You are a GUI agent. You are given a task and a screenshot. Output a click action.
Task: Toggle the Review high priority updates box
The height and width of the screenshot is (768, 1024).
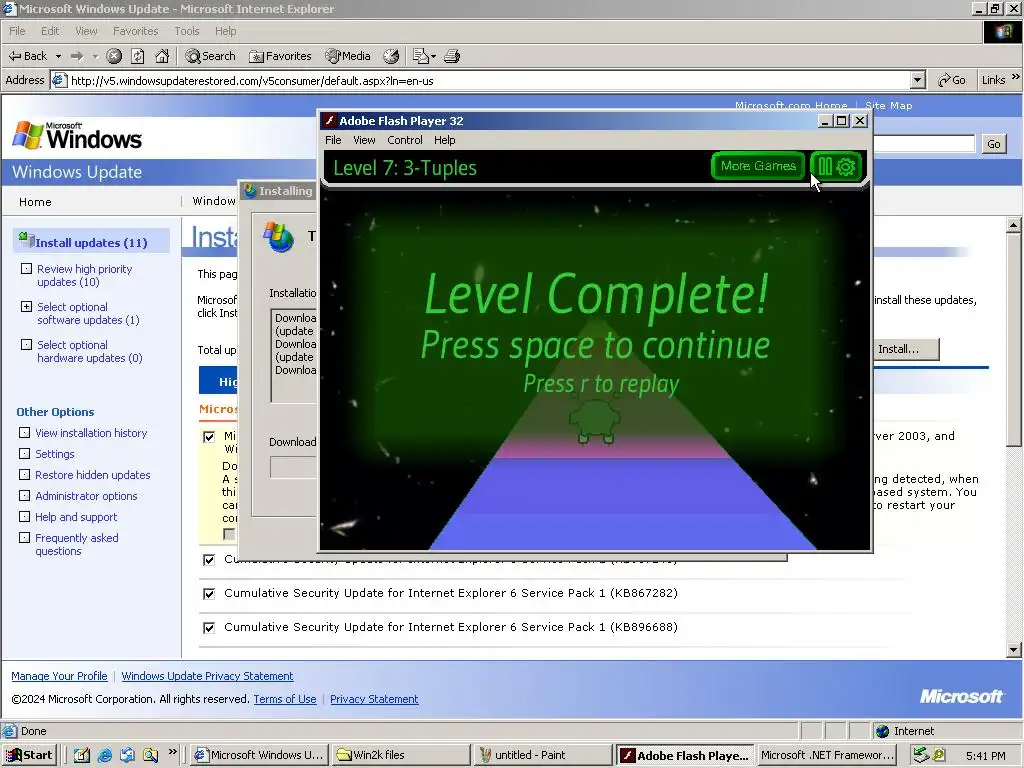26,268
